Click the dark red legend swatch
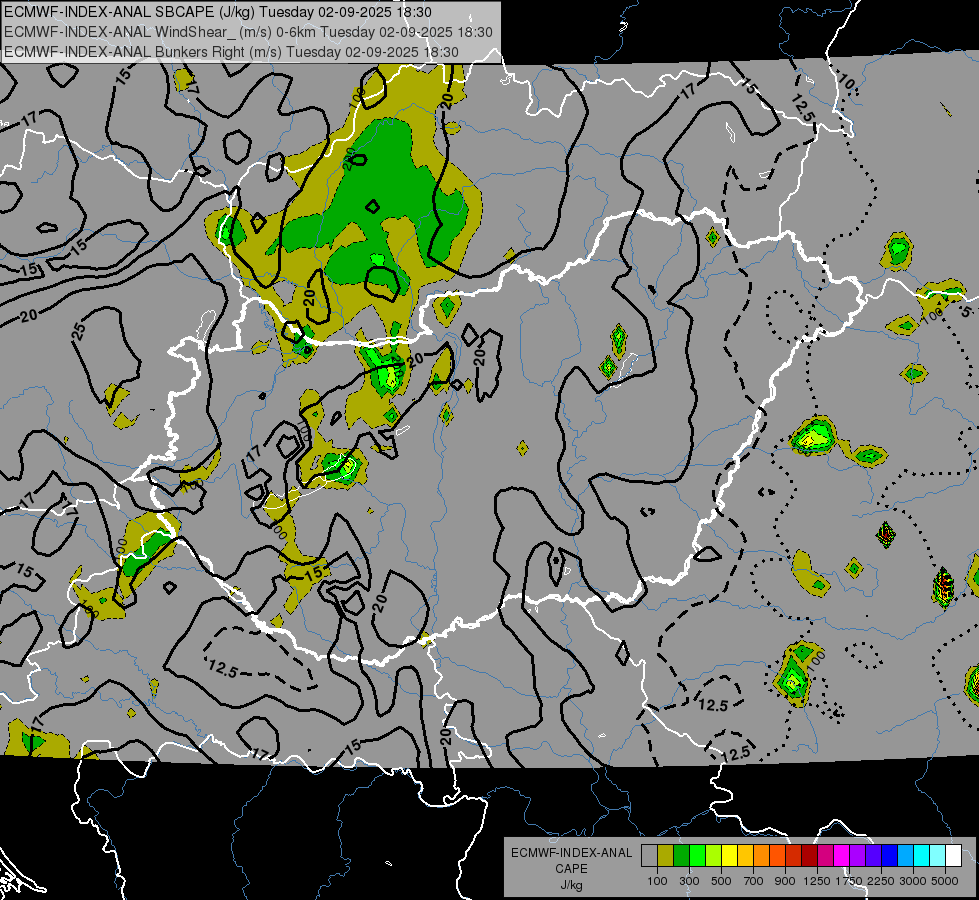 point(810,855)
